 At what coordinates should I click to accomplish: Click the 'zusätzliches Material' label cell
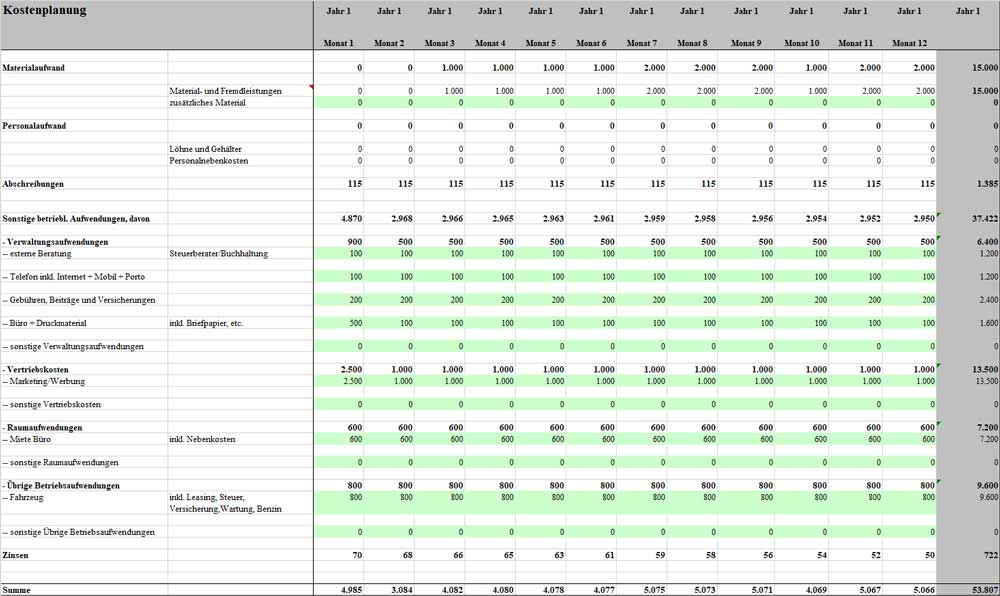(x=207, y=103)
